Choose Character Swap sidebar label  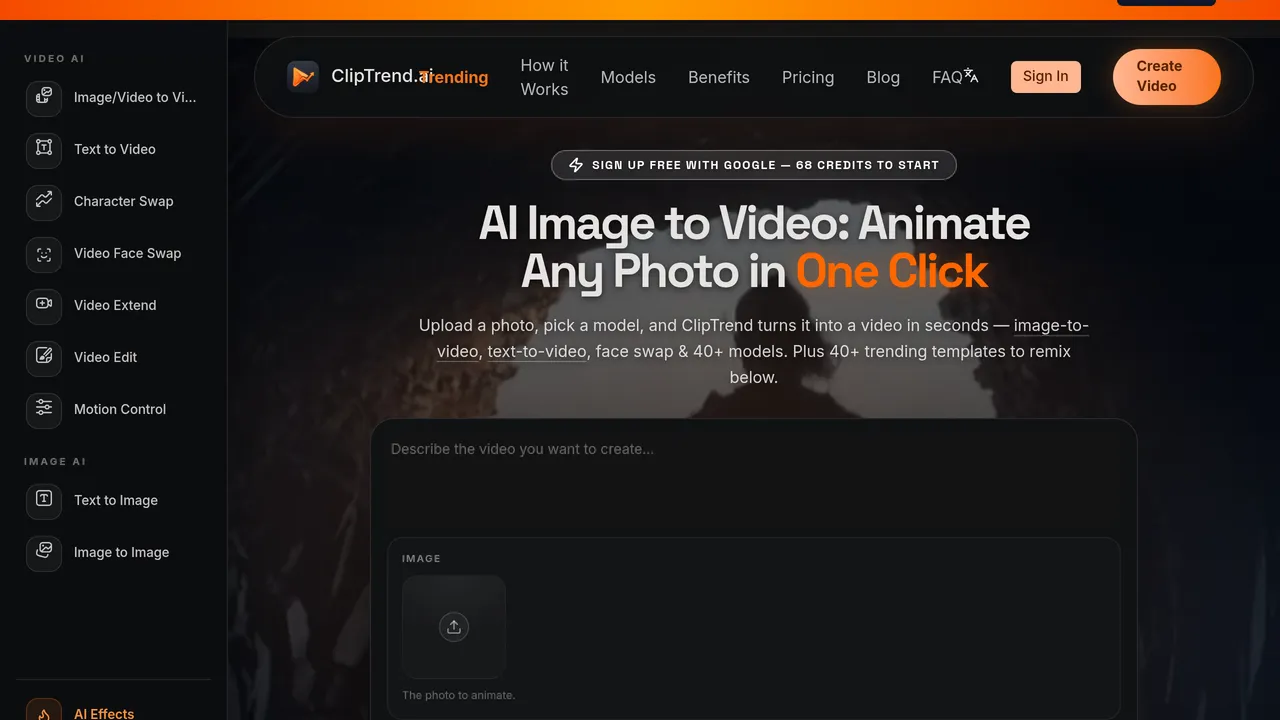pyautogui.click(x=124, y=201)
